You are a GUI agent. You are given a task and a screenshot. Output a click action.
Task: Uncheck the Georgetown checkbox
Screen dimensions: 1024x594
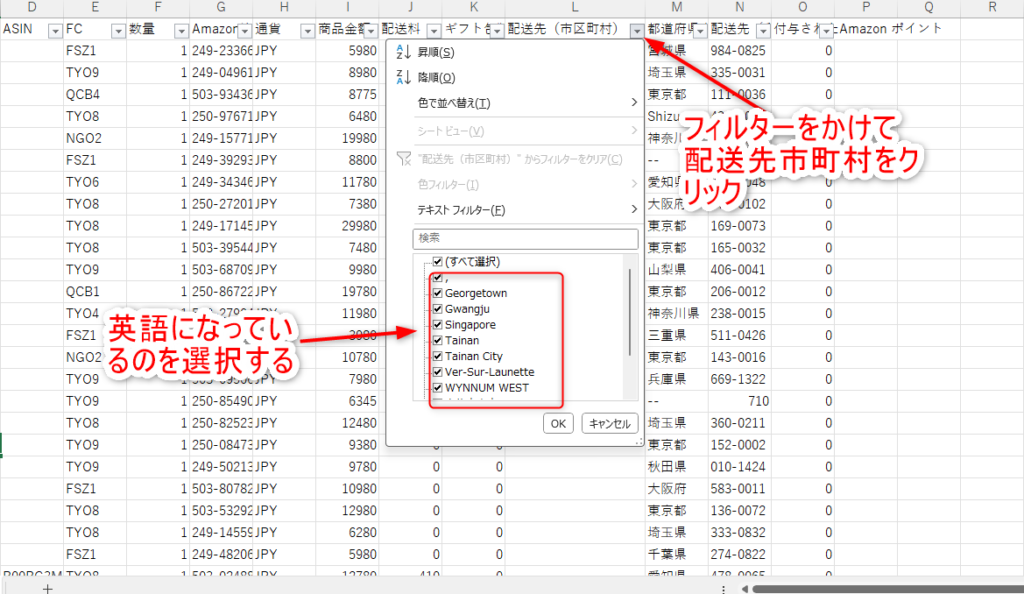tap(438, 293)
